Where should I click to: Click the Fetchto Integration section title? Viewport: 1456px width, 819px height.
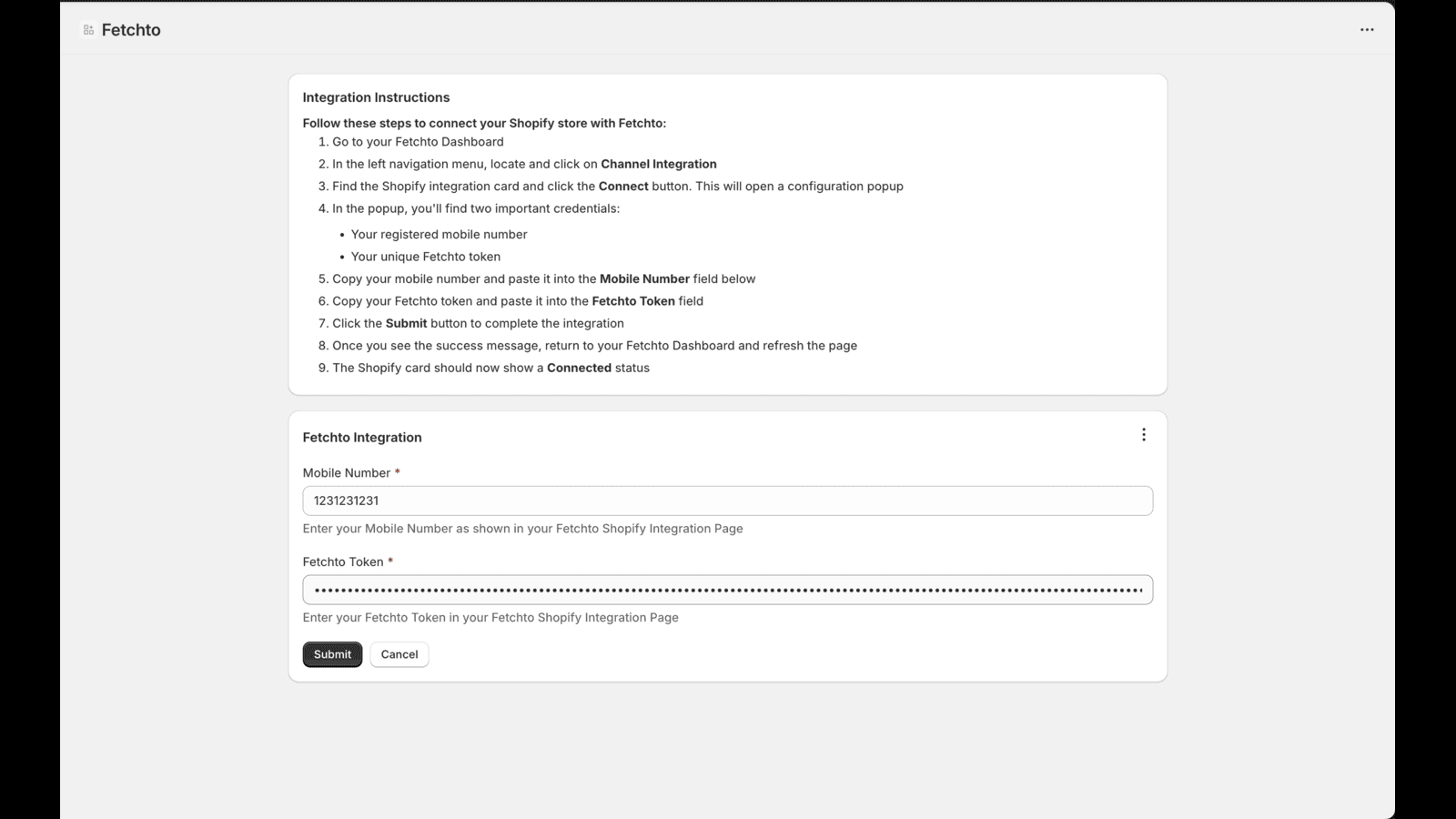tap(362, 437)
